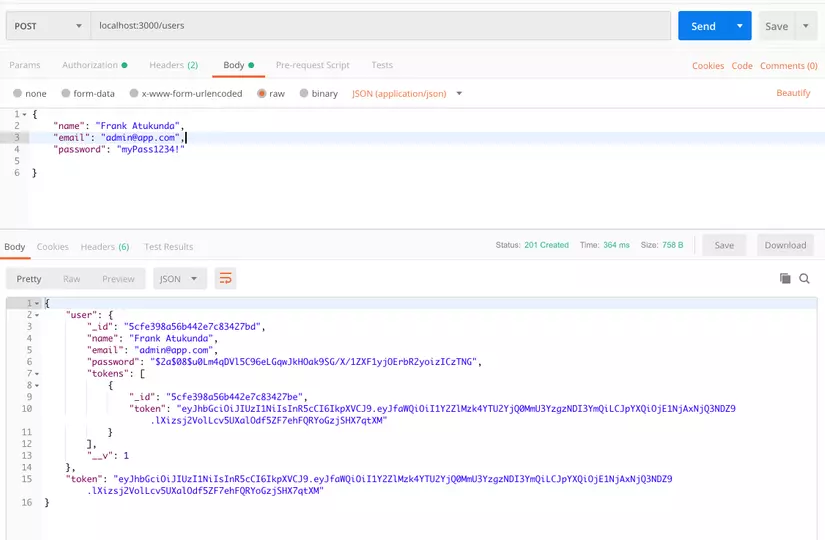Click the Beautify link
The height and width of the screenshot is (540, 825).
click(x=793, y=93)
